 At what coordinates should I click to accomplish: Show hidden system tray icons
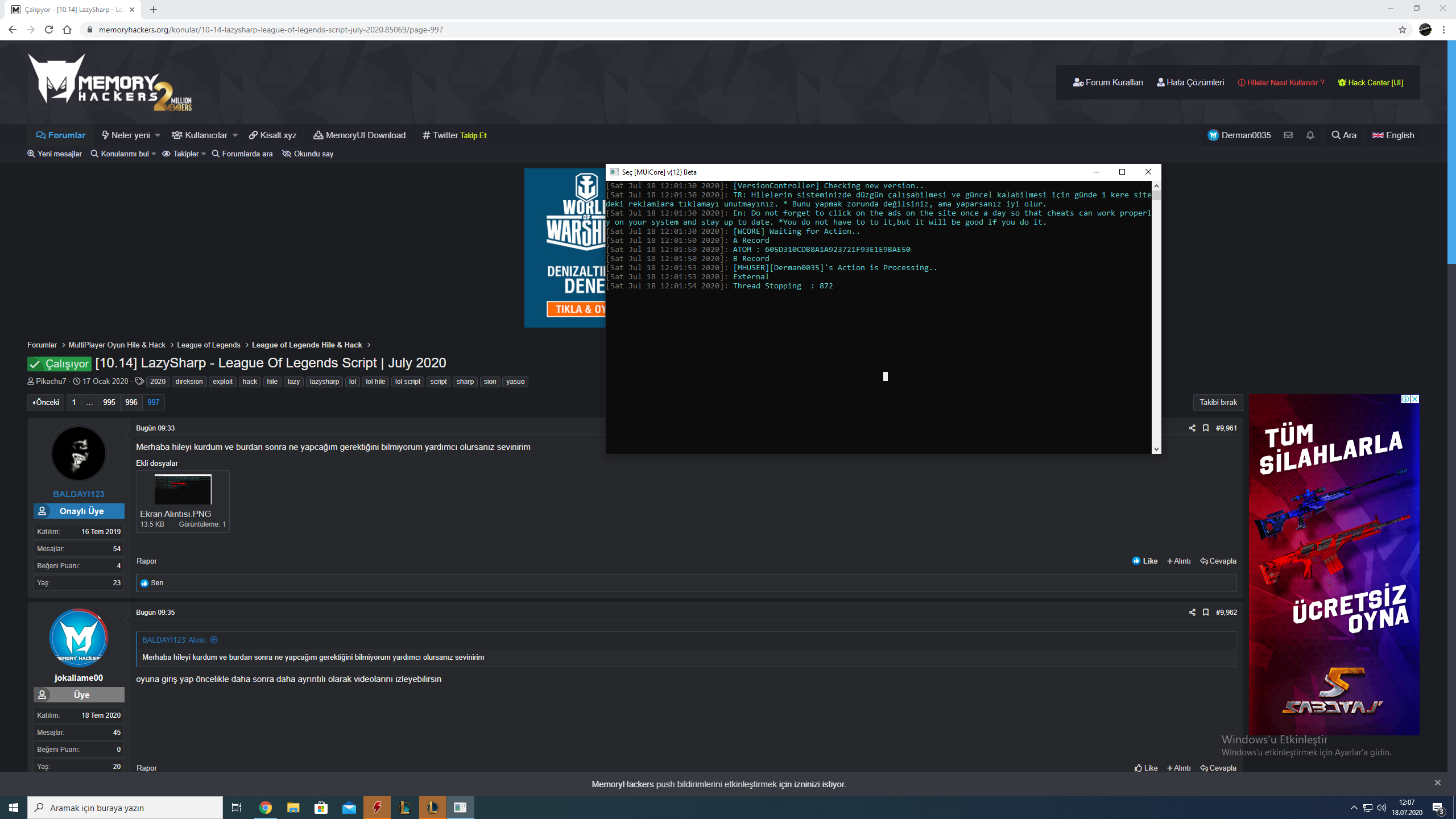1354,808
